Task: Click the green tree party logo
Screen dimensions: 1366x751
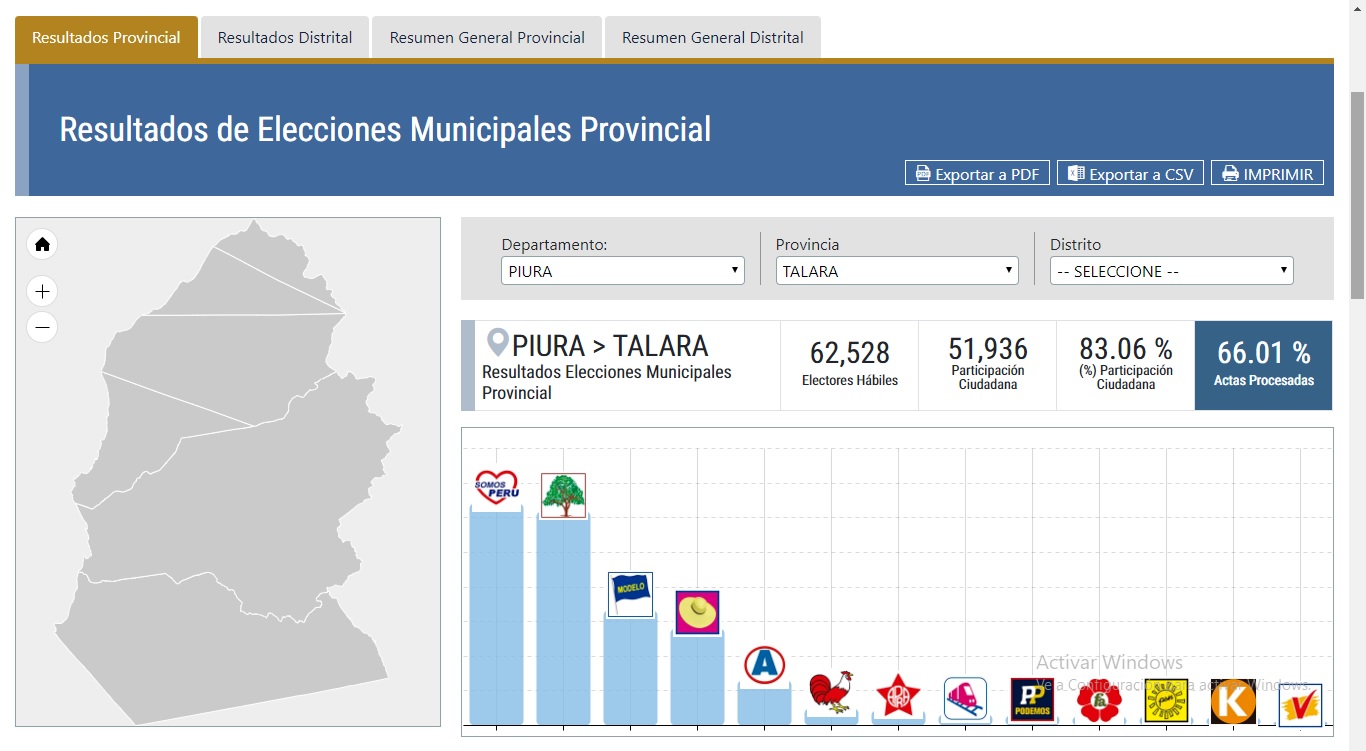Action: pos(563,495)
